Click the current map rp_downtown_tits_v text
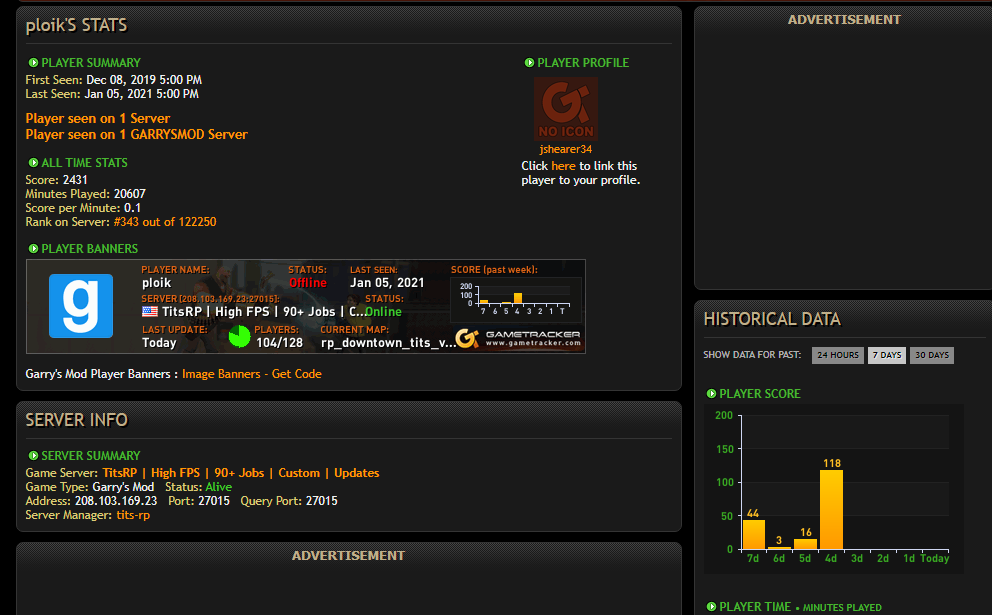The image size is (992, 615). point(388,343)
